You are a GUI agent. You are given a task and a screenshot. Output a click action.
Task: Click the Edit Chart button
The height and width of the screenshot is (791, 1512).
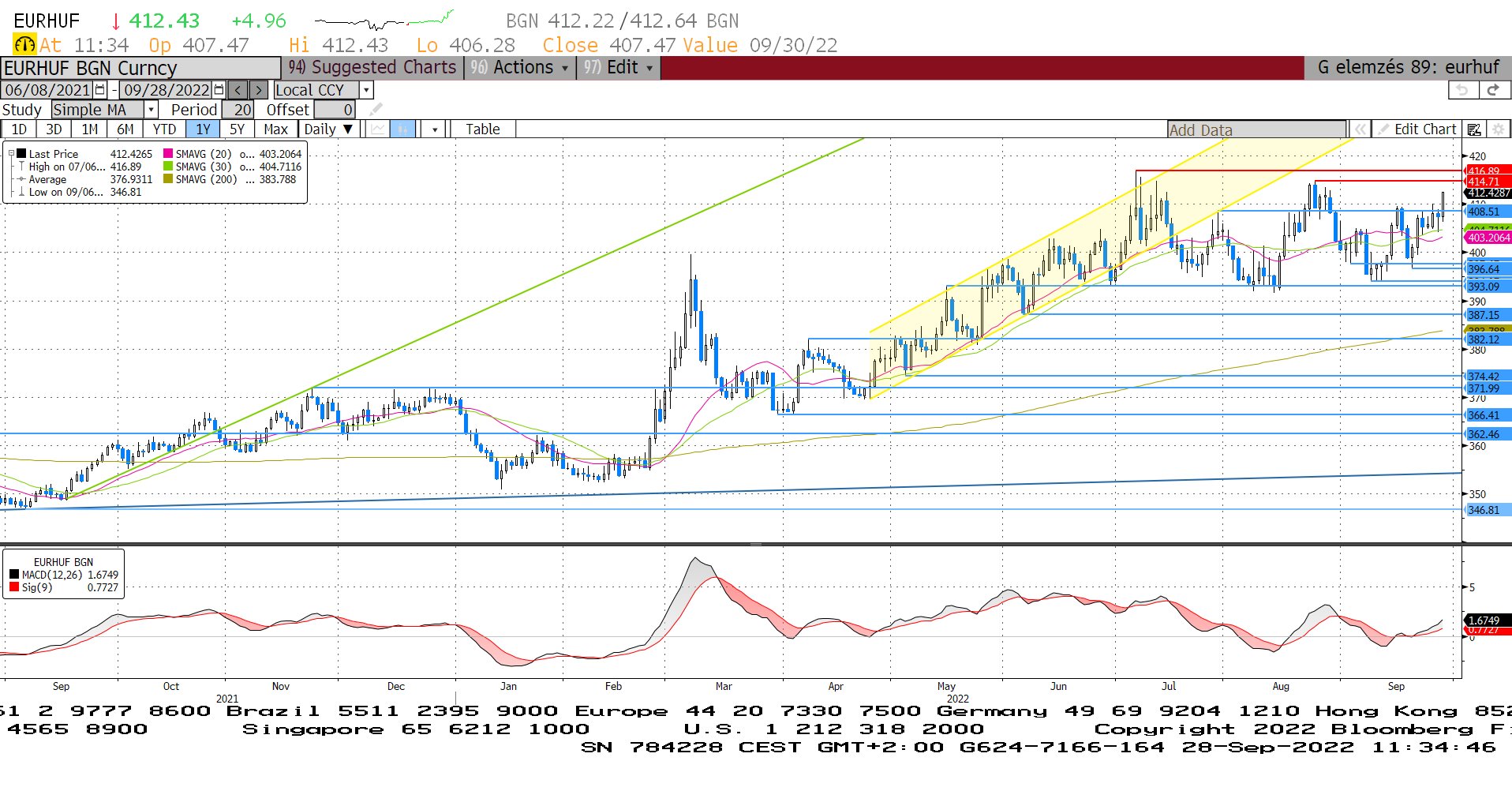click(1418, 129)
